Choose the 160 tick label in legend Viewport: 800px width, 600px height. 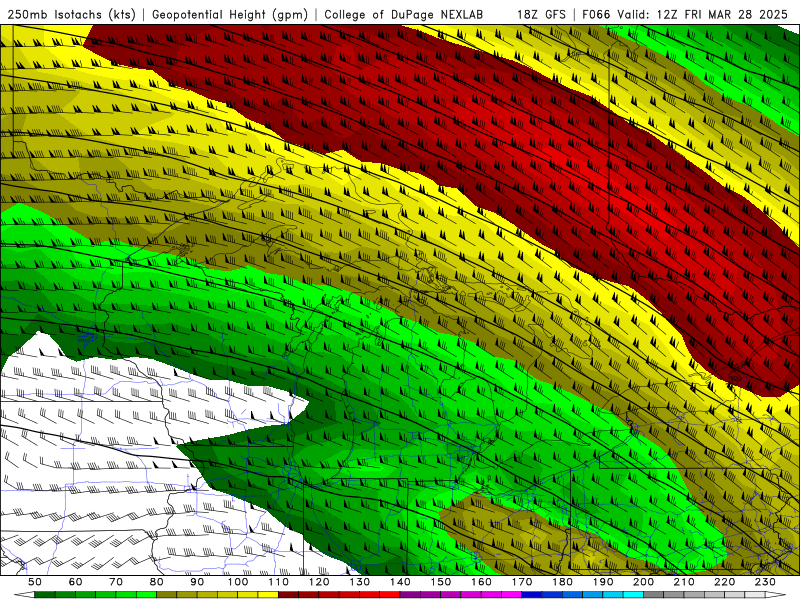click(481, 582)
